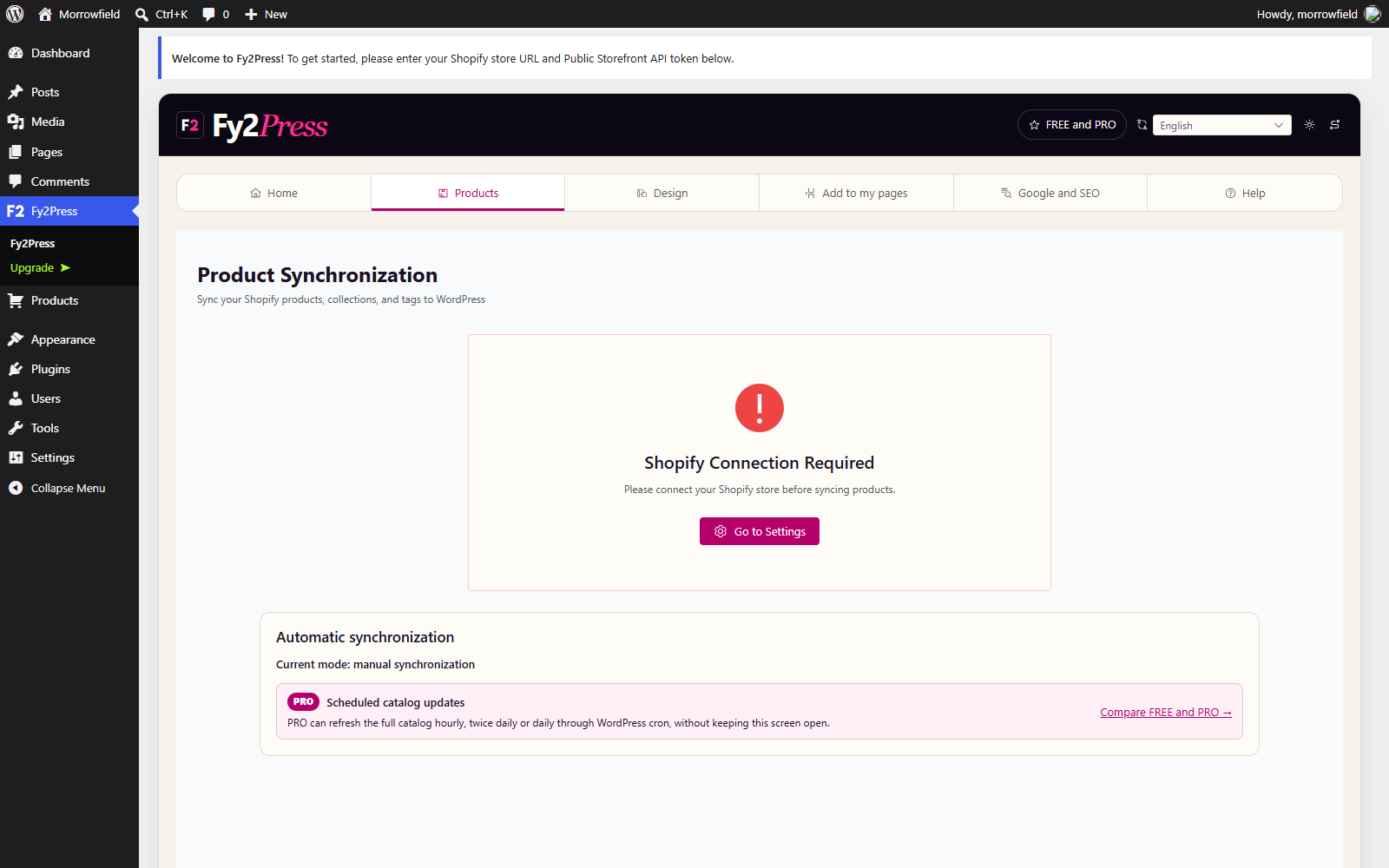Click the Comments speech bubble sidebar icon
Screen dimensions: 1389x868
coord(16,181)
